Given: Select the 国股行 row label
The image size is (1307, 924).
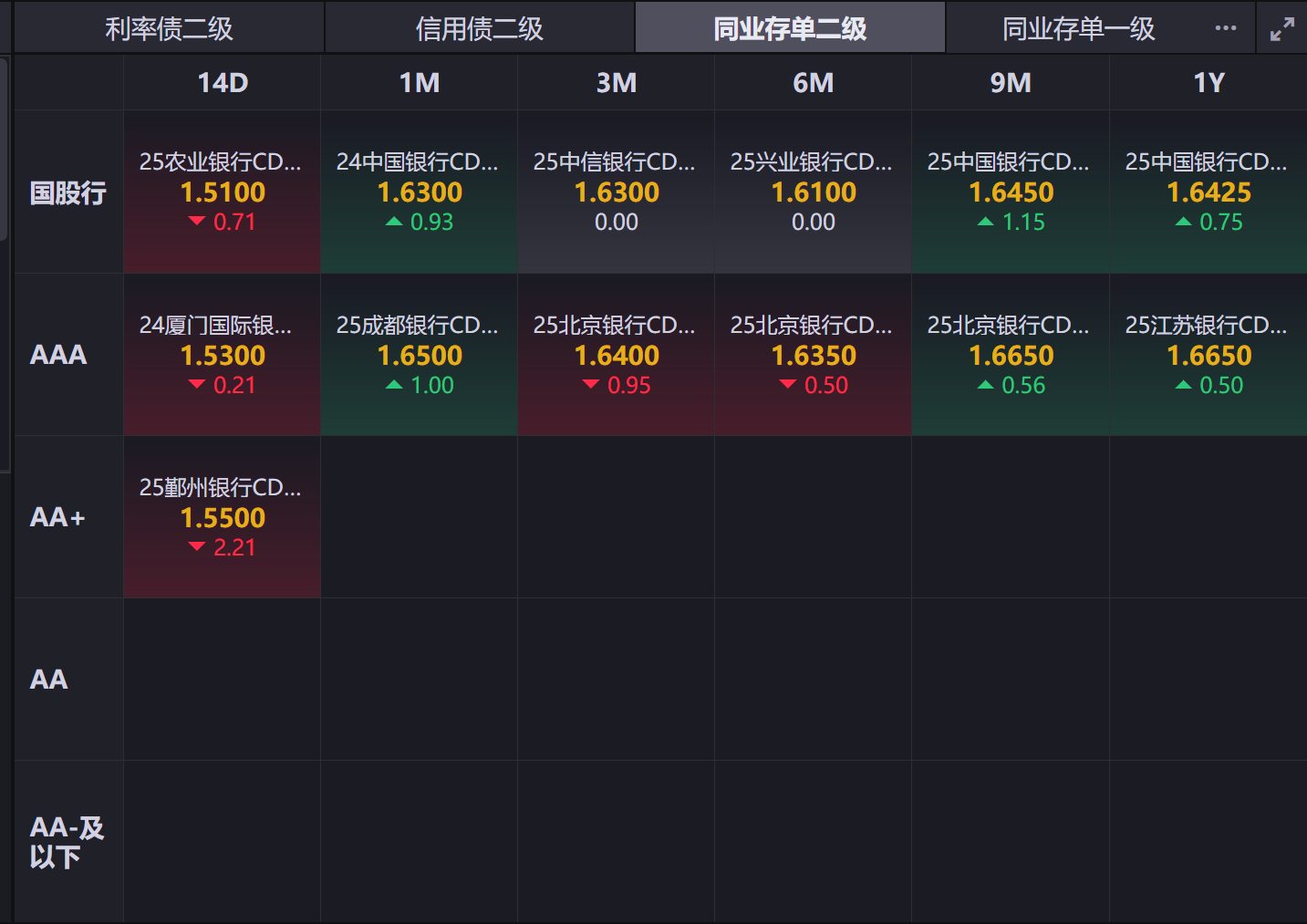Looking at the screenshot, I should tap(68, 192).
